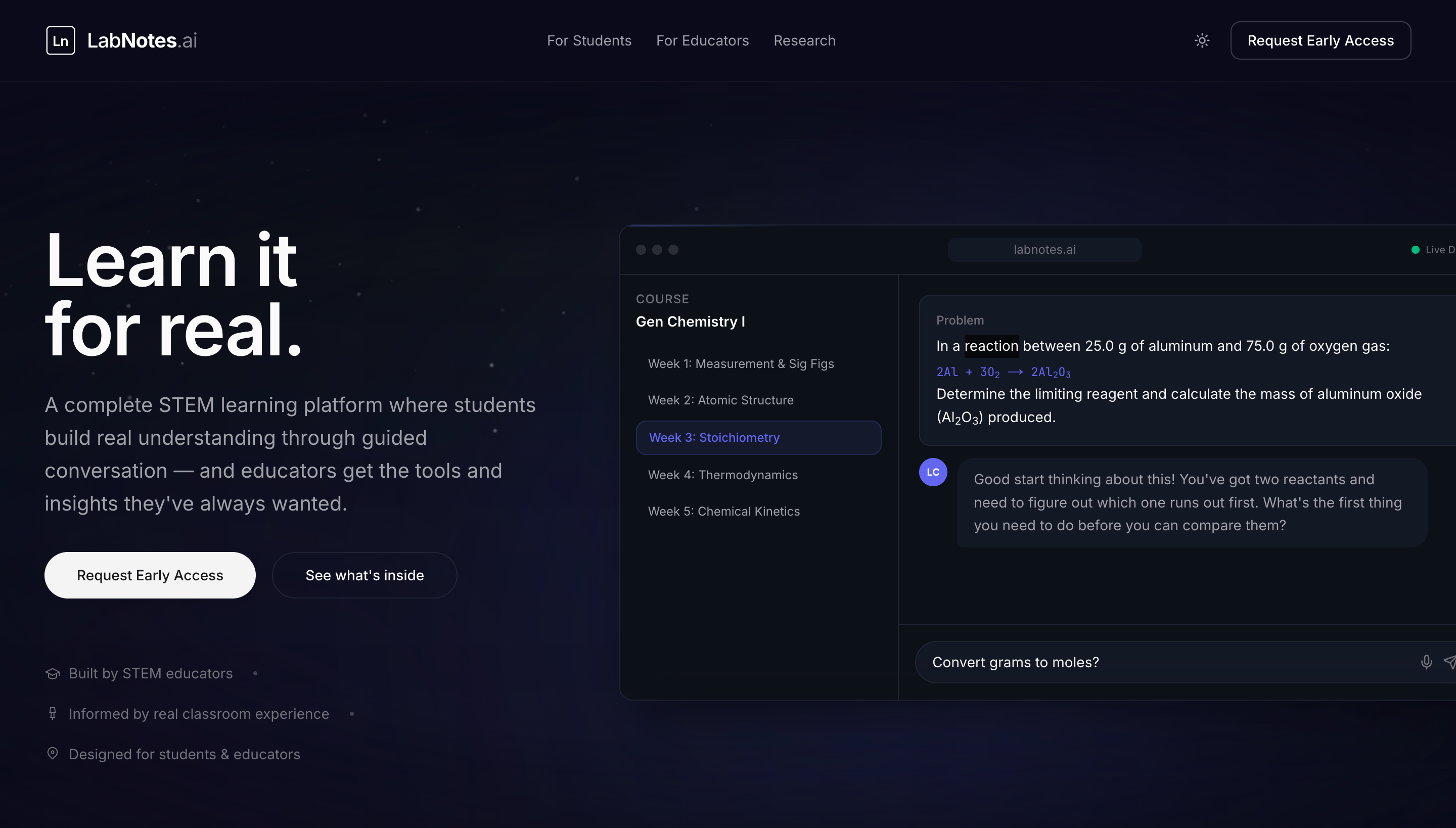1456x828 pixels.
Task: Click the green Live status dot
Action: click(x=1415, y=250)
